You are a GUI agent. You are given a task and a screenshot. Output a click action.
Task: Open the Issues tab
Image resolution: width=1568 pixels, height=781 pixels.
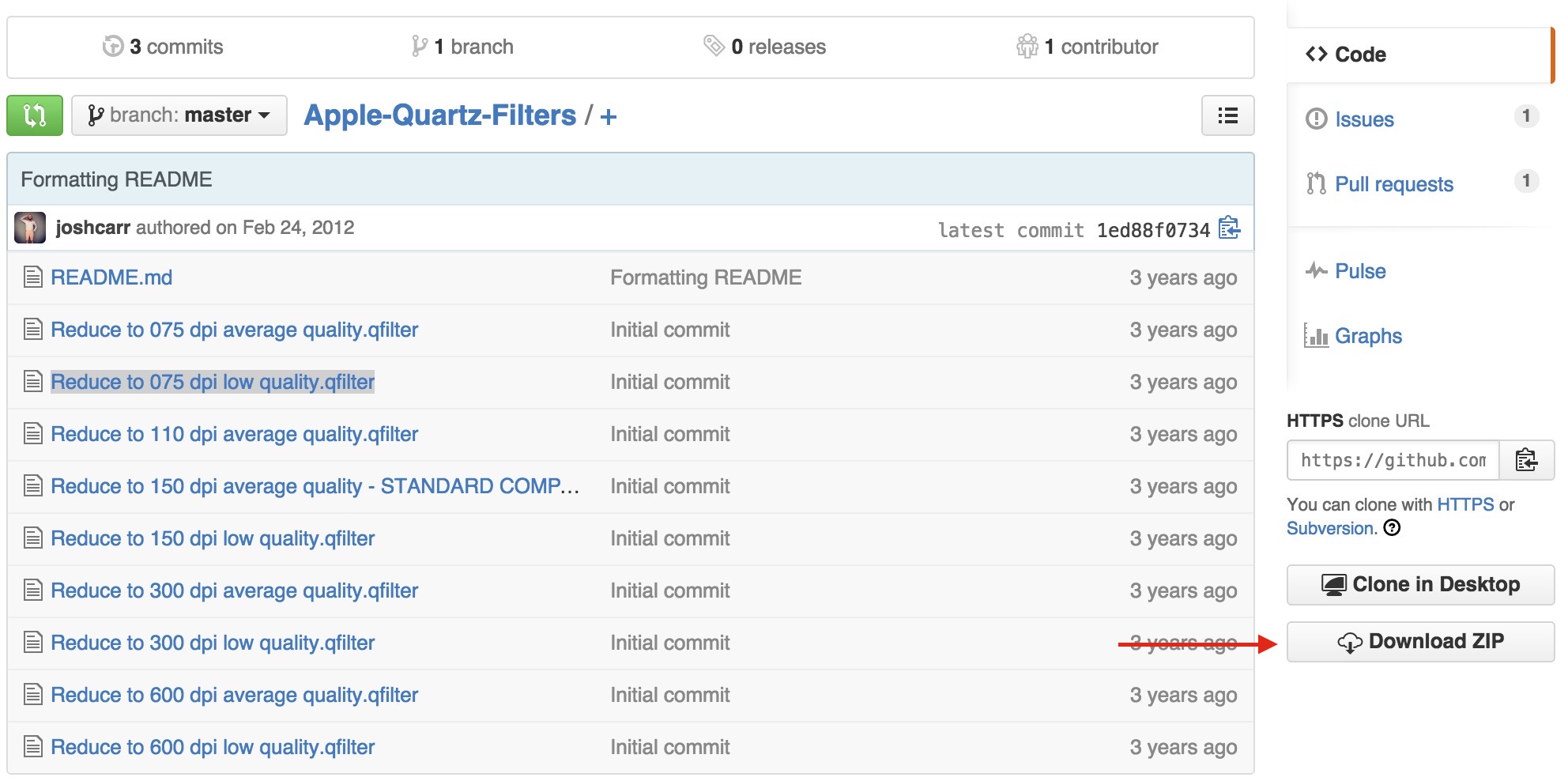(1364, 119)
